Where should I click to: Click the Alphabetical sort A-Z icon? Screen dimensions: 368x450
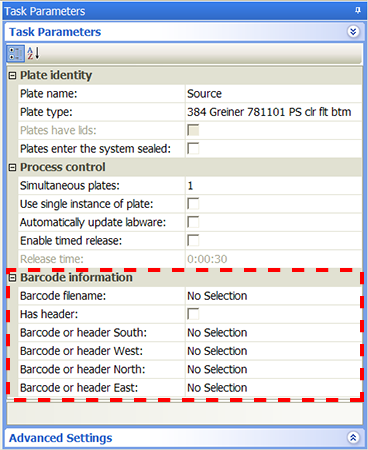pyautogui.click(x=33, y=53)
